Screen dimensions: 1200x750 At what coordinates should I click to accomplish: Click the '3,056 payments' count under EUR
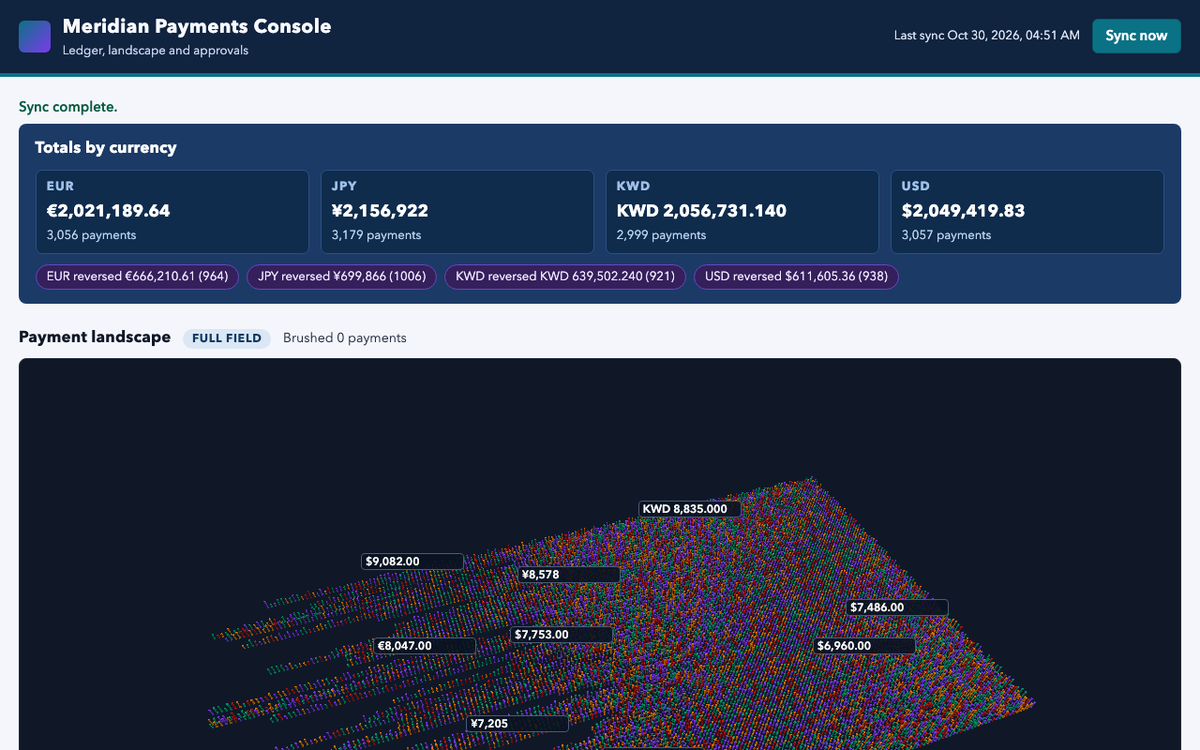point(92,235)
